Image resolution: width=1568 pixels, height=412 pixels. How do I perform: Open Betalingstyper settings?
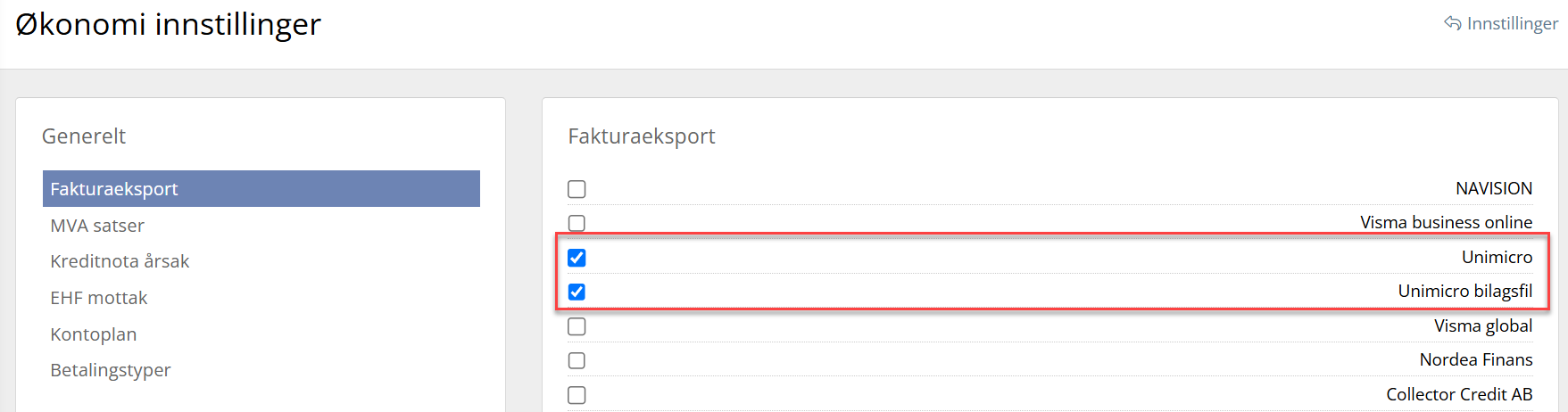coord(111,370)
